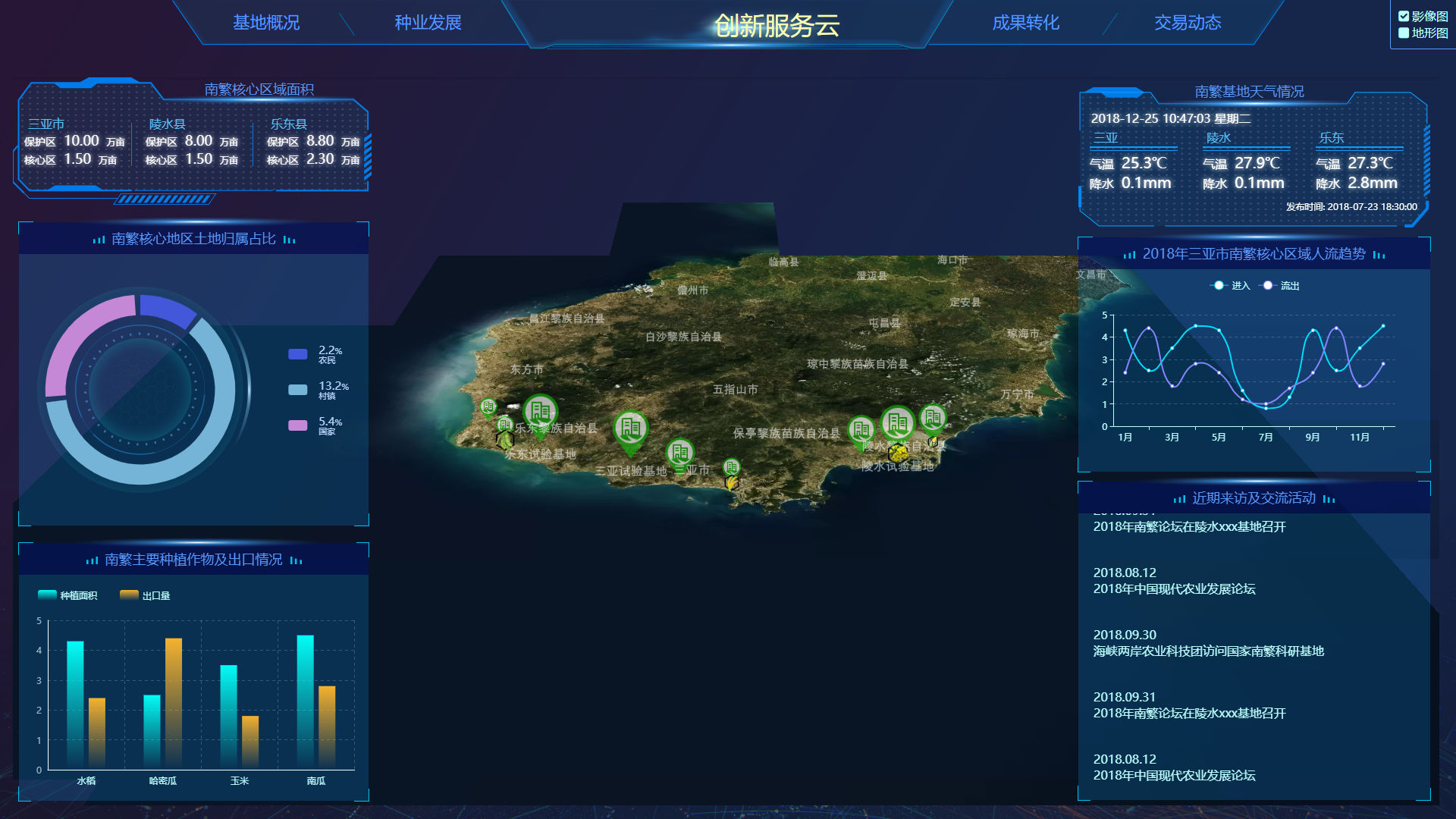1456x819 pixels.
Task: Open the 海峡两岸农业科技团访问国家南繁科研基地 entry
Action: click(x=1208, y=643)
